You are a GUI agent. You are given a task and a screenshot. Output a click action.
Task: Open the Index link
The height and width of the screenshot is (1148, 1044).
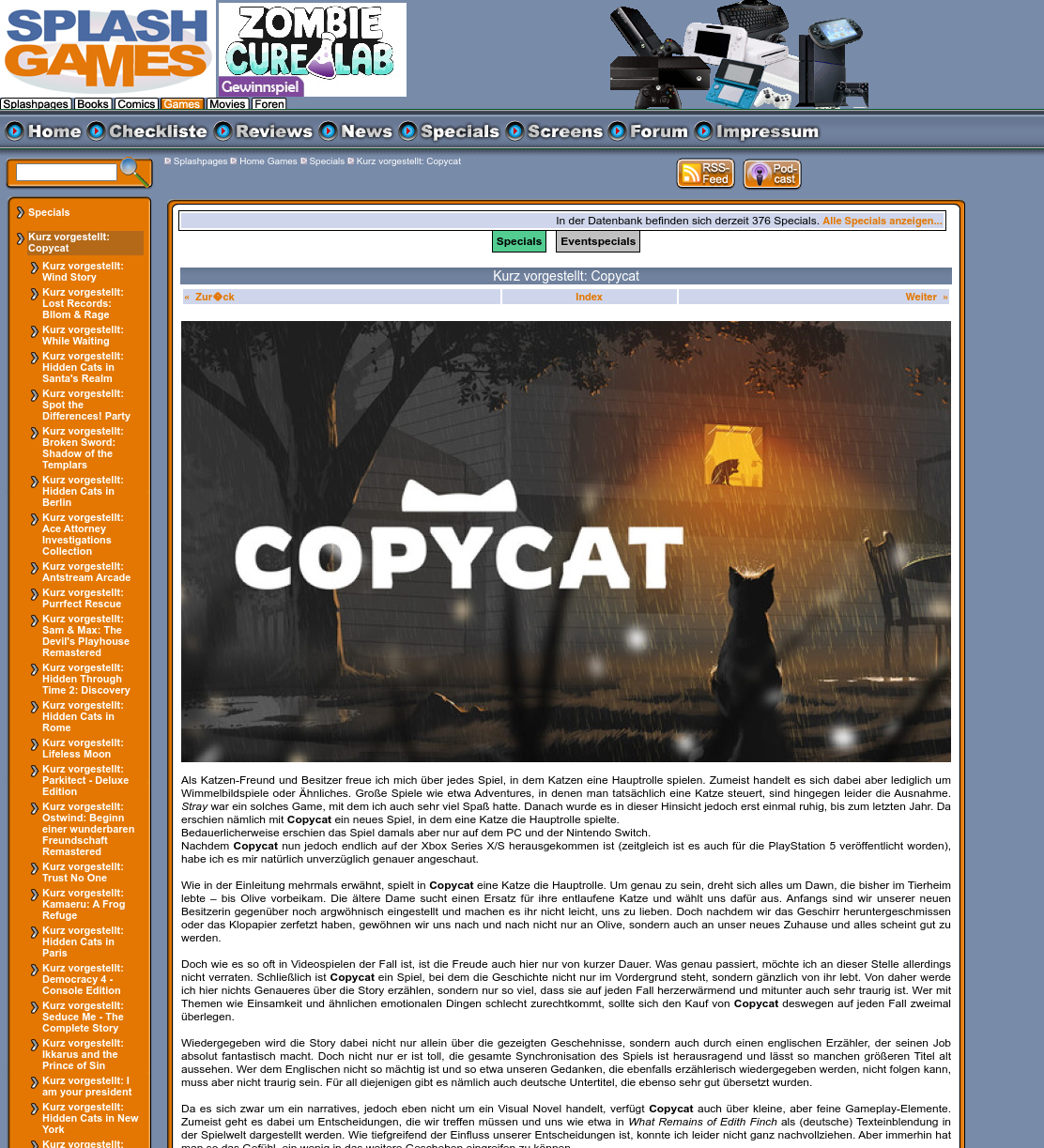tap(589, 297)
